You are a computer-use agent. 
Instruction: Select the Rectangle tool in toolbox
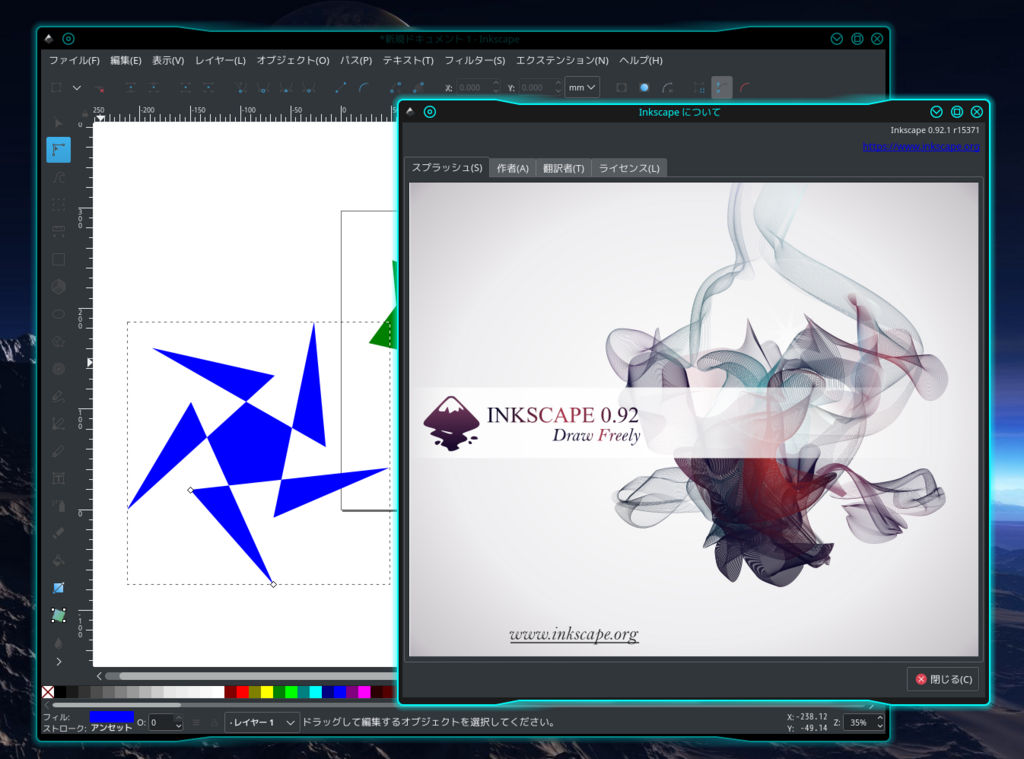[58, 259]
